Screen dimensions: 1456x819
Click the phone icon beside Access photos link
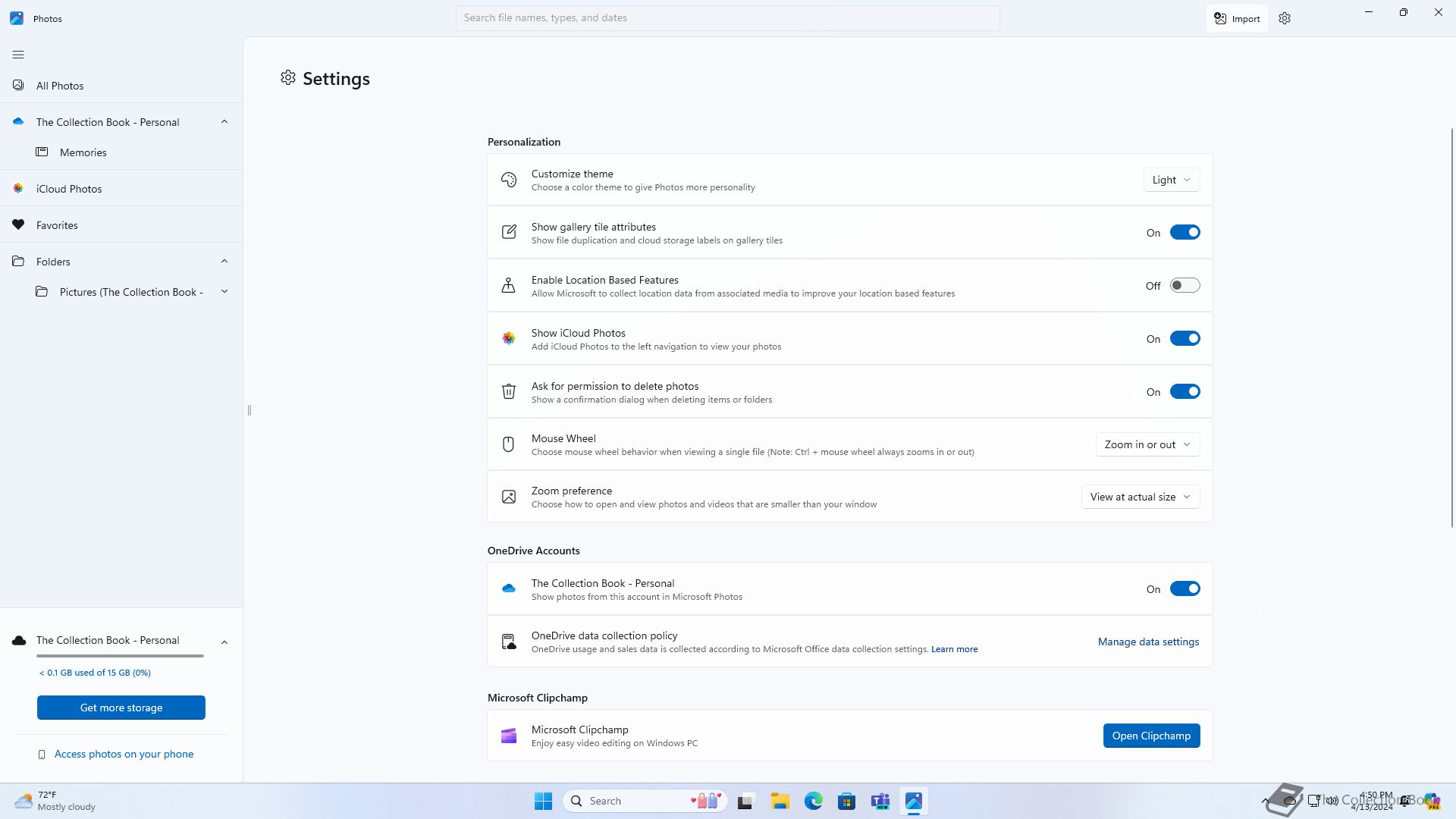click(42, 755)
